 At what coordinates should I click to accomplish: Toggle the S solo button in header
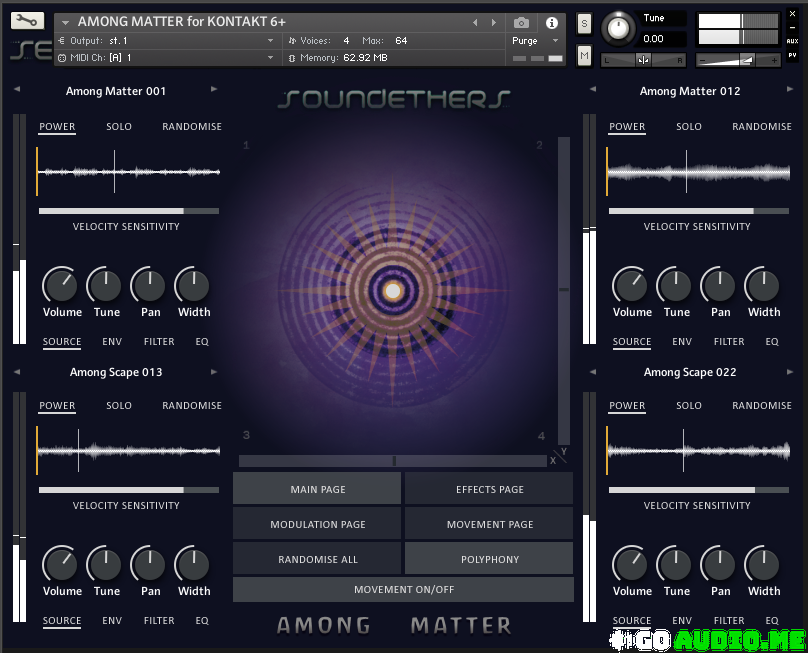584,24
